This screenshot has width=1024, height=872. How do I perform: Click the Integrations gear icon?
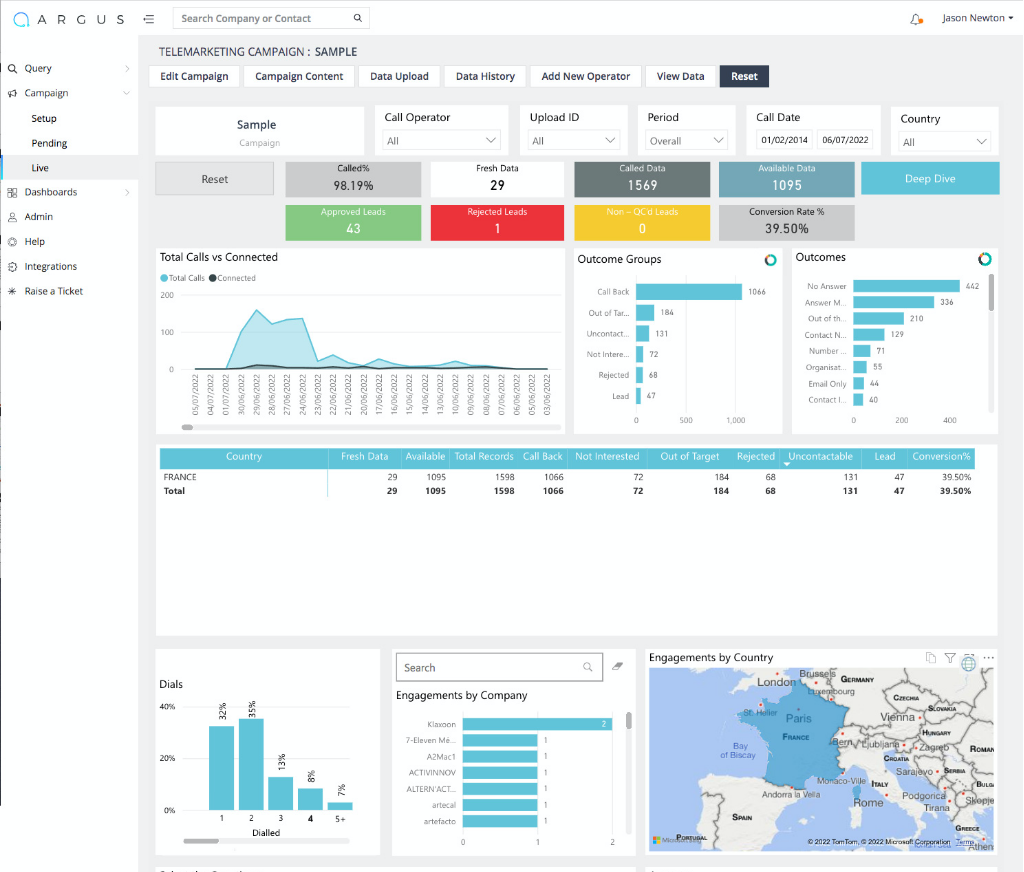(x=12, y=266)
